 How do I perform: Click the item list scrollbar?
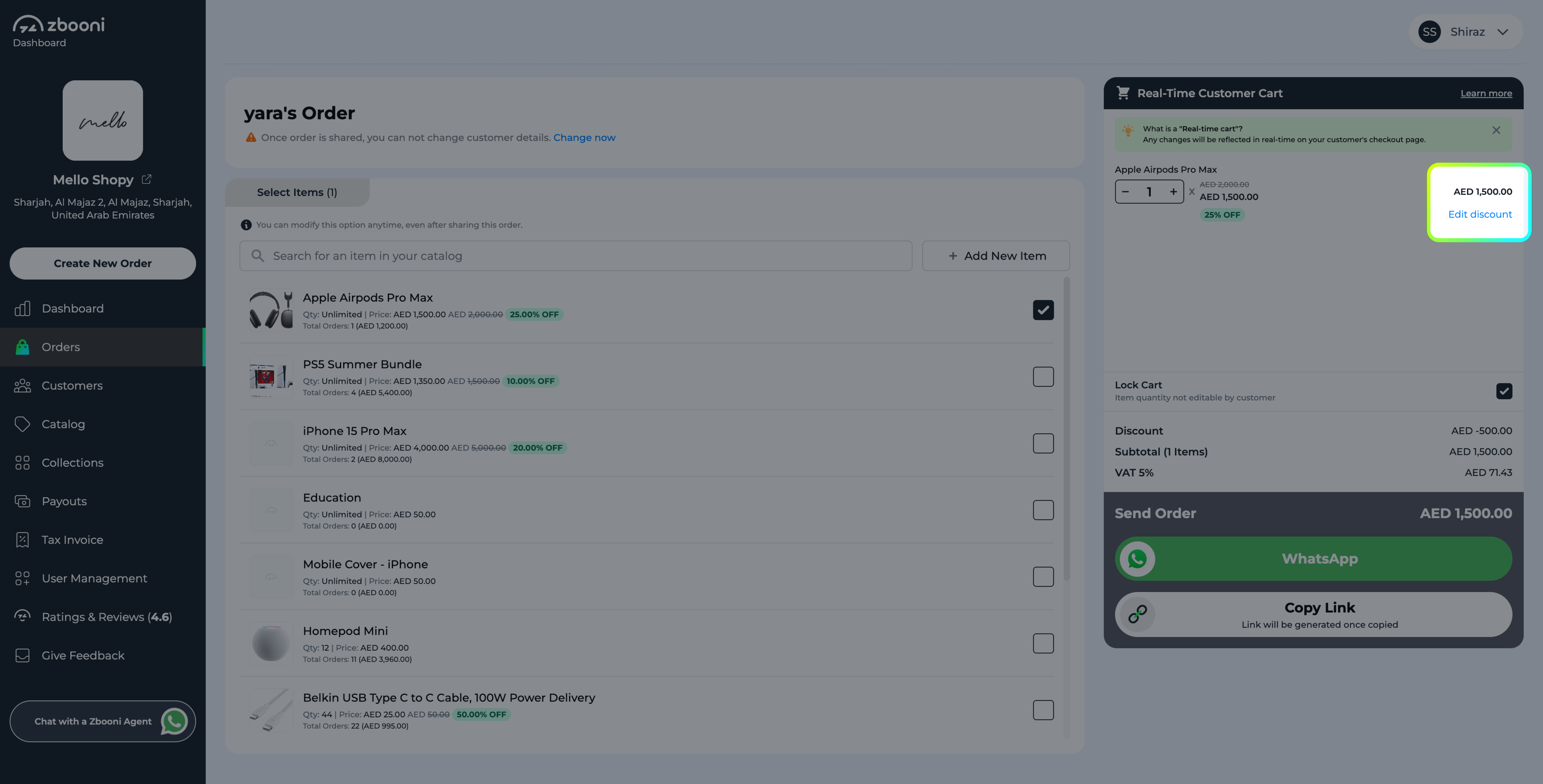pyautogui.click(x=1066, y=429)
